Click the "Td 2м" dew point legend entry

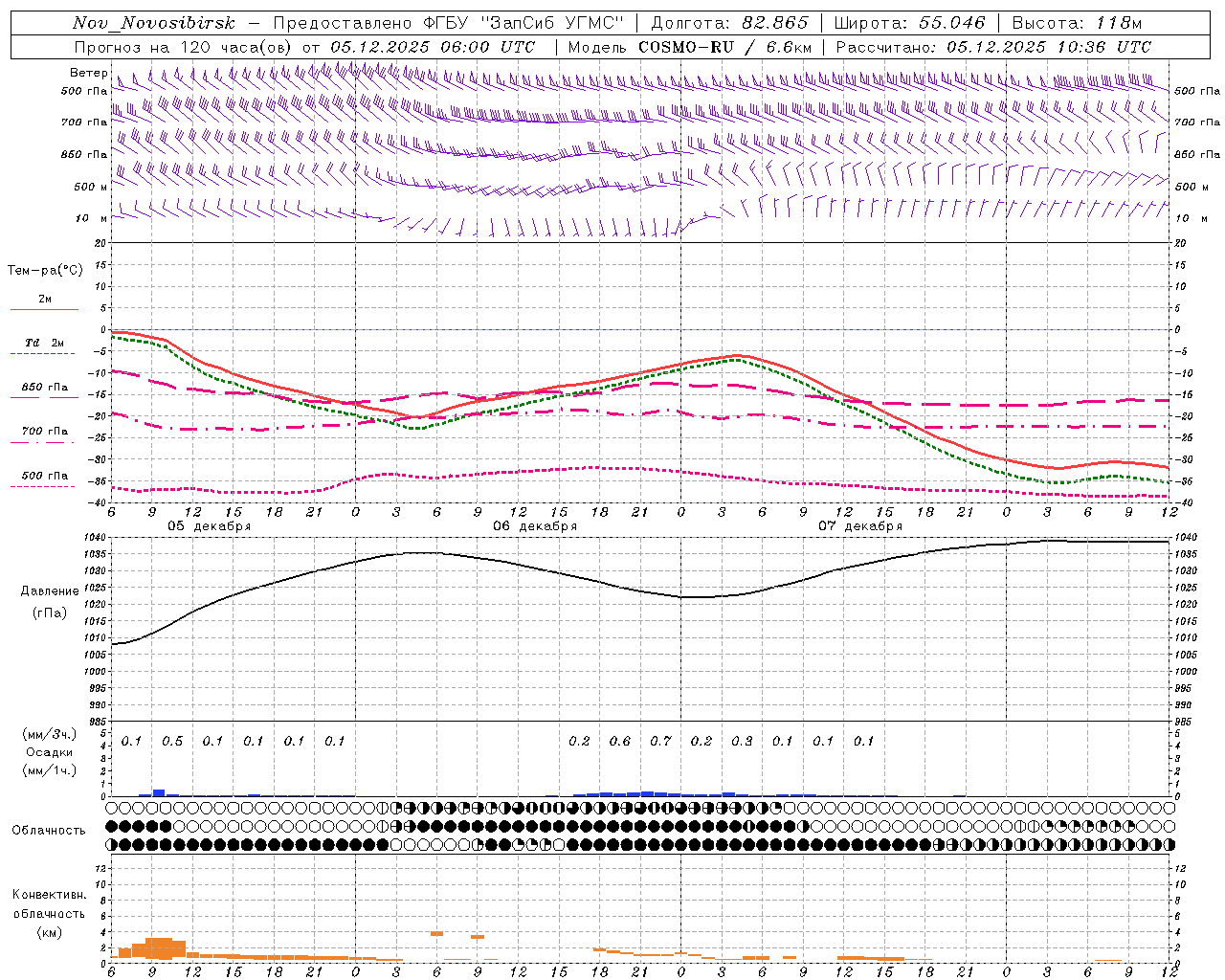[45, 343]
